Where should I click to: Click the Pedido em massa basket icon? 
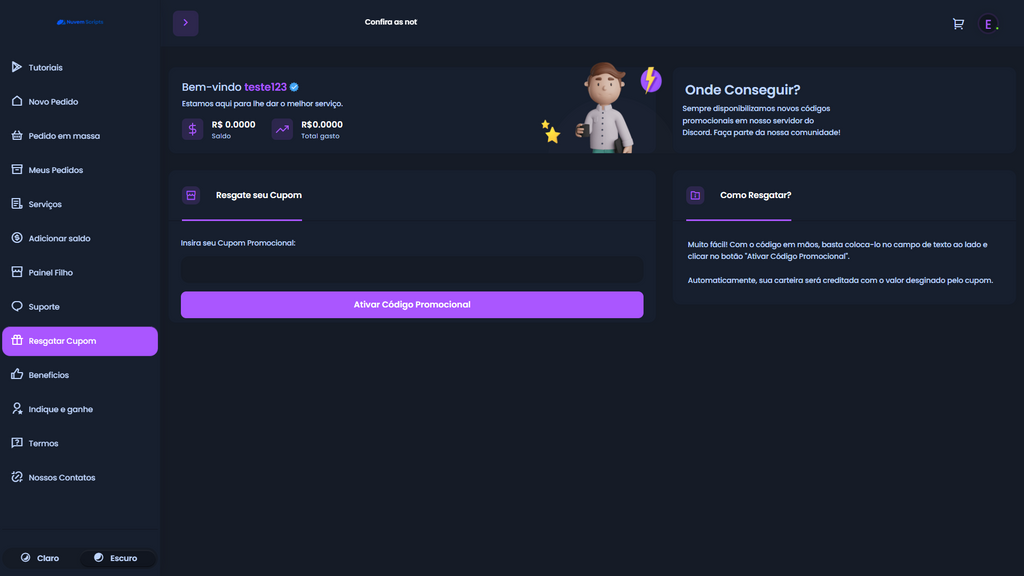click(x=17, y=136)
